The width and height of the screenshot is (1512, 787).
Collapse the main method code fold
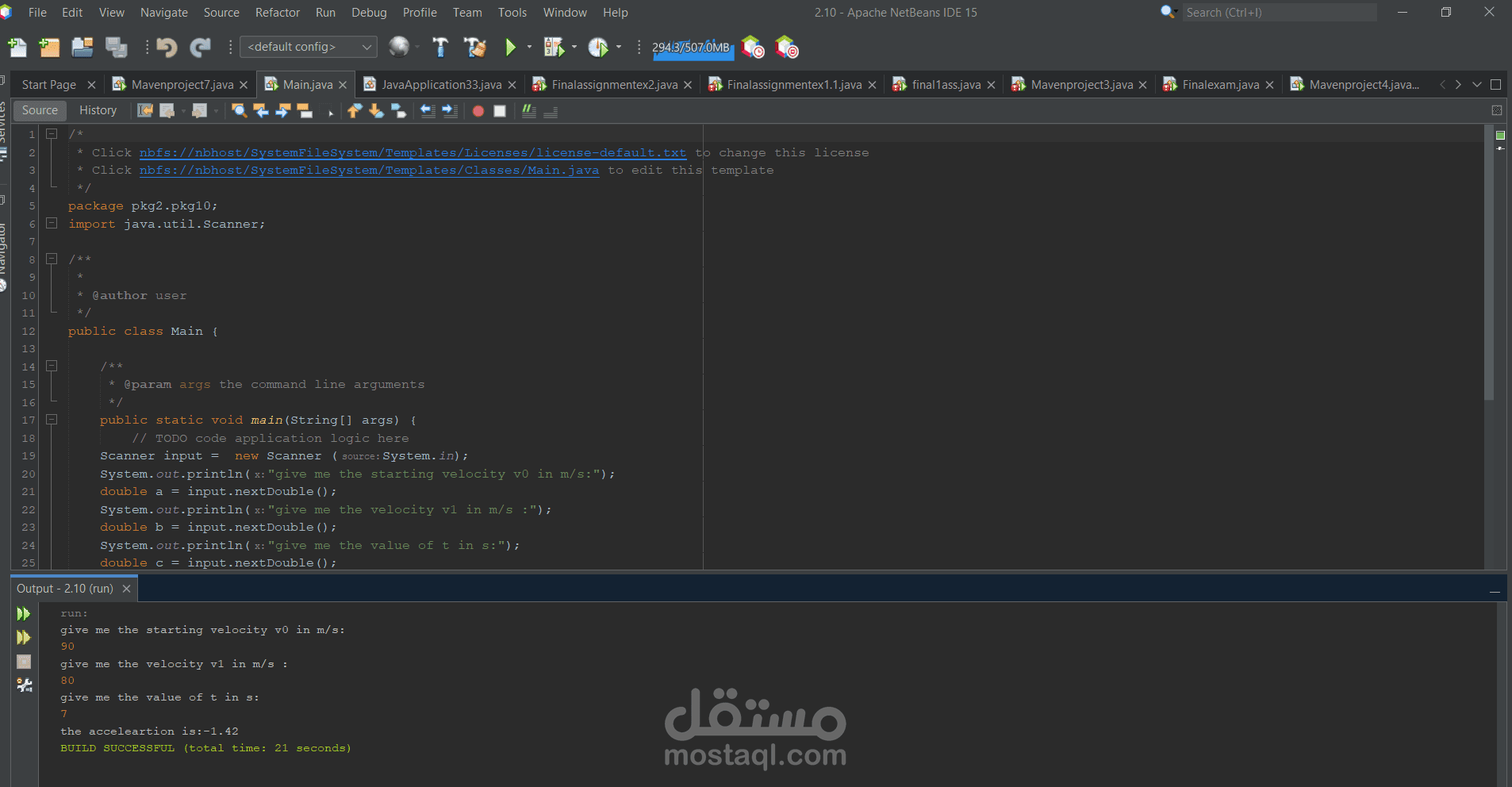(x=52, y=420)
